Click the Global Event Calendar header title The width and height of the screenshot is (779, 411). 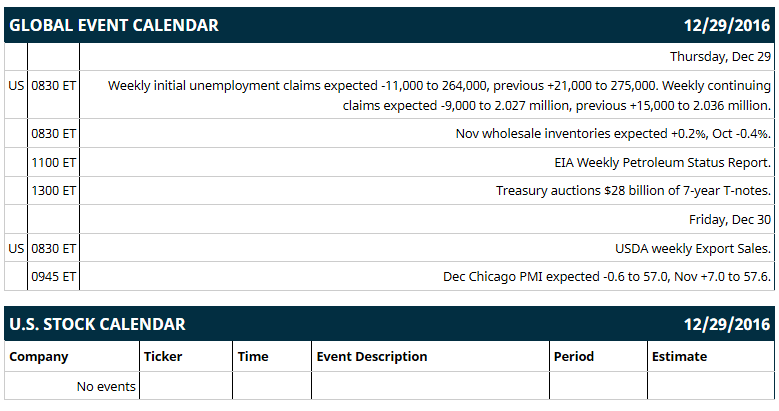[114, 25]
